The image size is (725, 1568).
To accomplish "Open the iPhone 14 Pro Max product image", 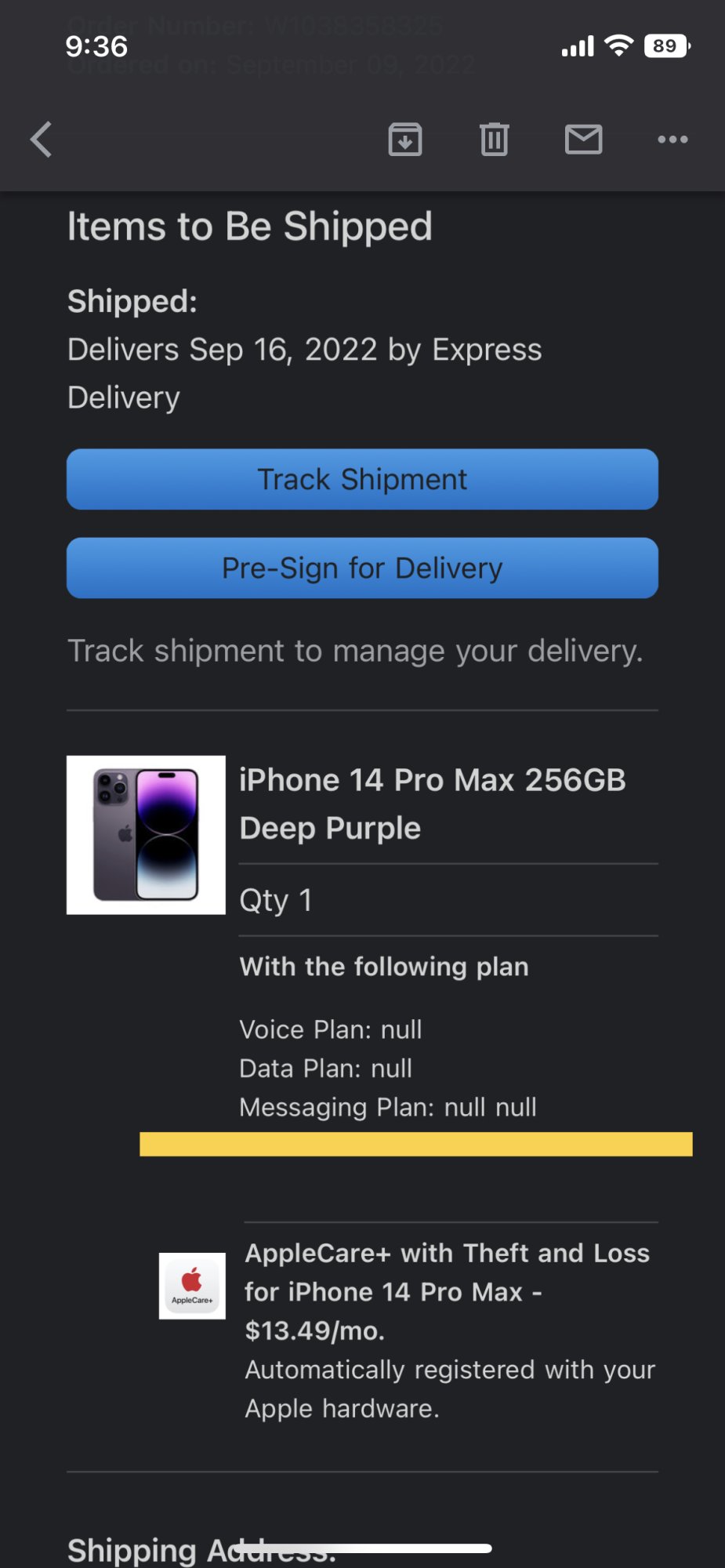I will (146, 835).
